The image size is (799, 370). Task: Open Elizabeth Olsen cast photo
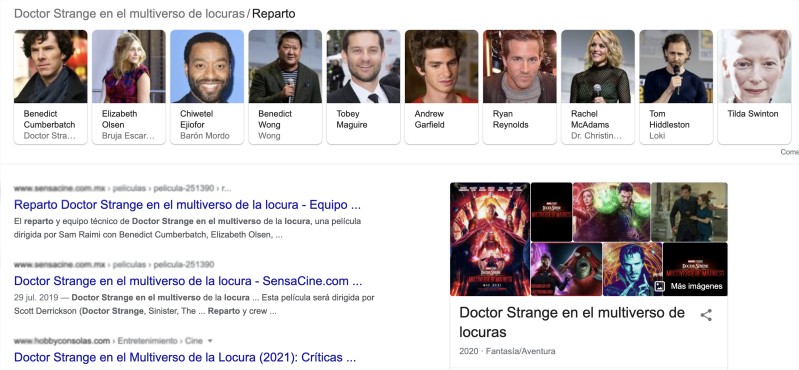click(129, 66)
